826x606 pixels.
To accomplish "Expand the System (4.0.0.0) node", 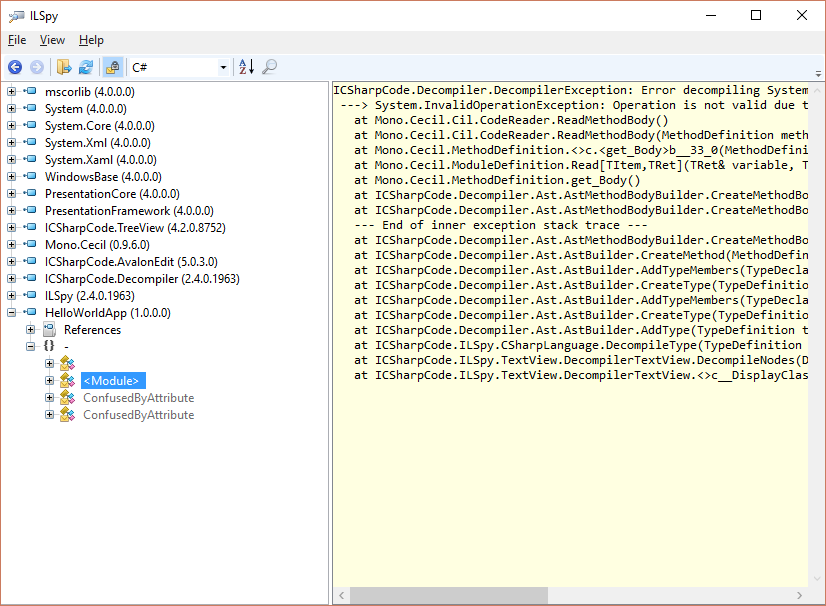I will coord(12,109).
